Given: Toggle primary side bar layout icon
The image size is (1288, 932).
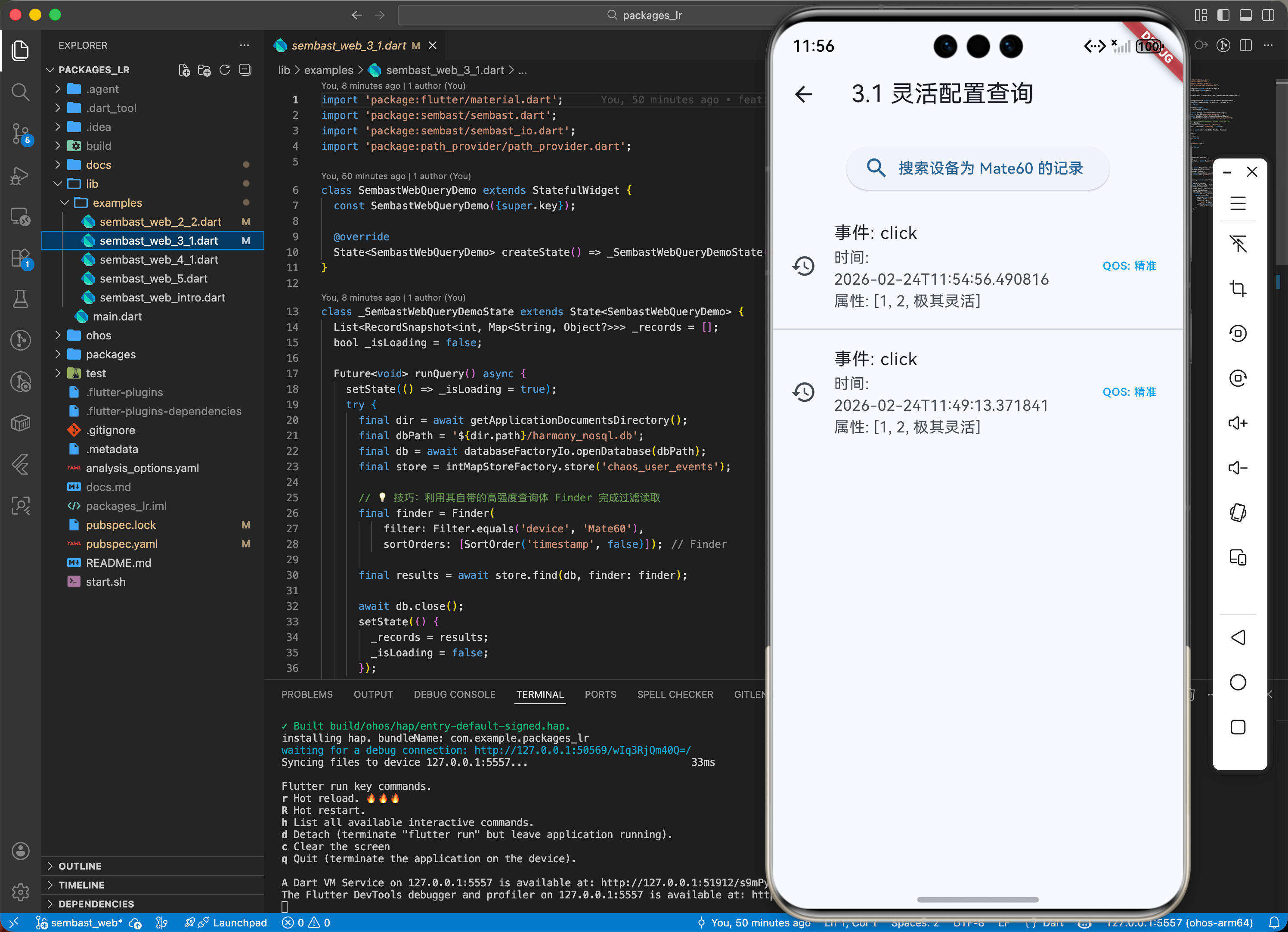Looking at the screenshot, I should [1223, 16].
